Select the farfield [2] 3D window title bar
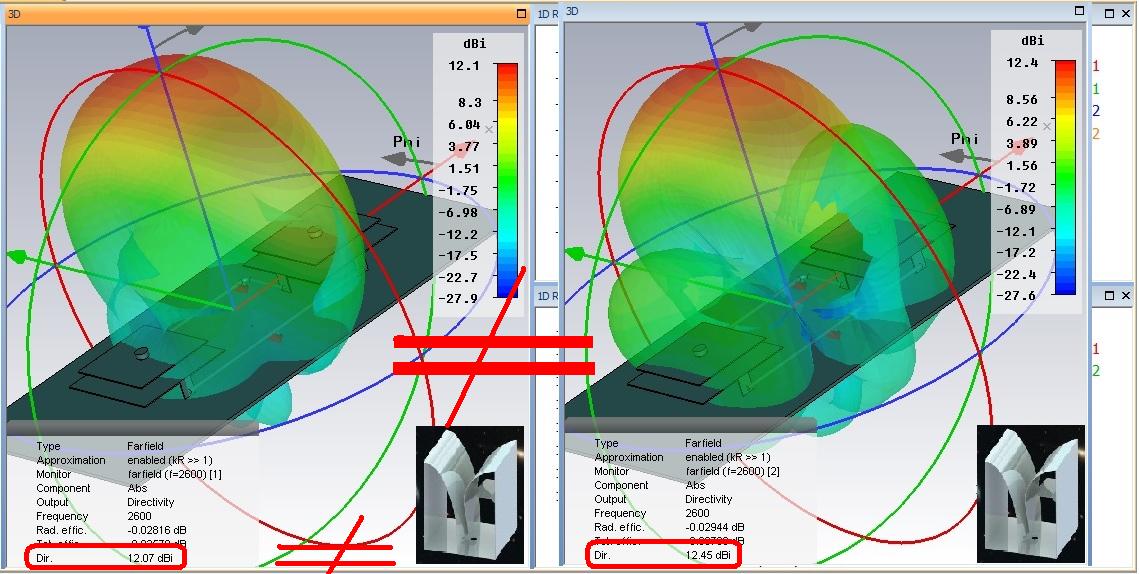 coord(824,11)
